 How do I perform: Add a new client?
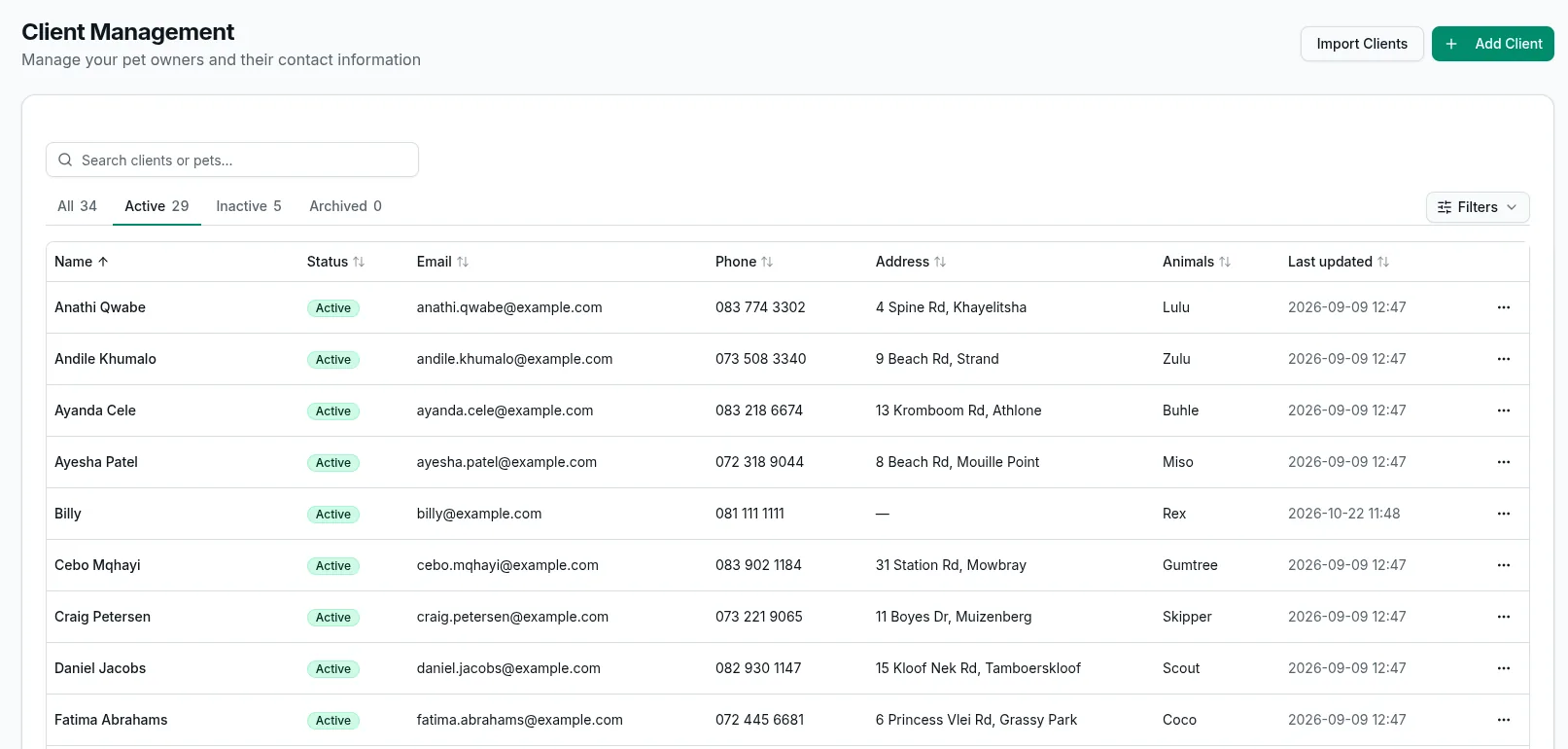(x=1492, y=44)
